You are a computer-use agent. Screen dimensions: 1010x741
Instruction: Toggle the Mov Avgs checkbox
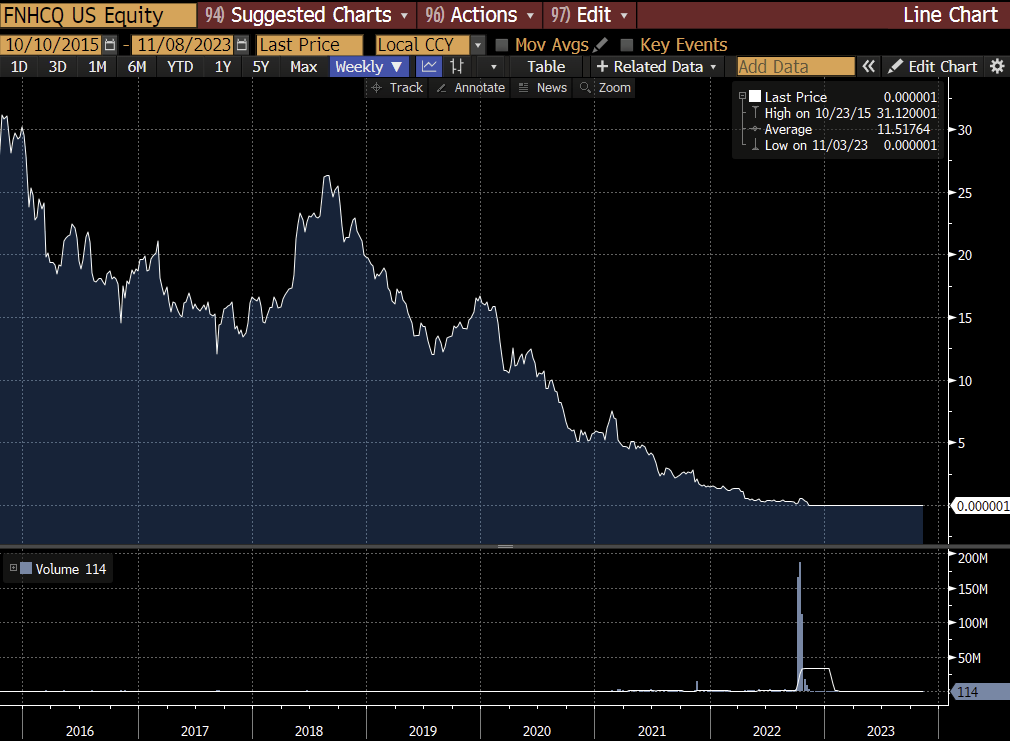[502, 44]
